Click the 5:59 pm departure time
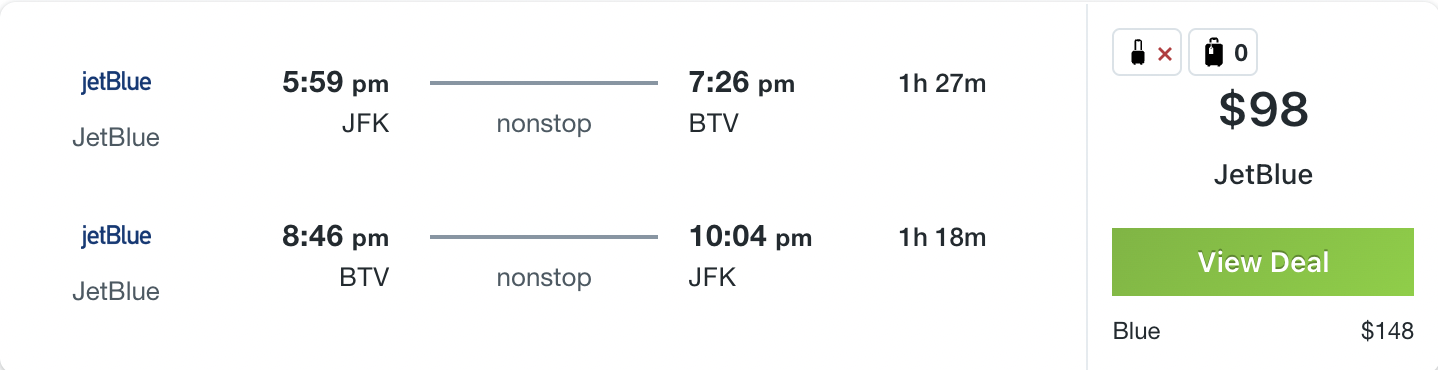 pos(336,83)
